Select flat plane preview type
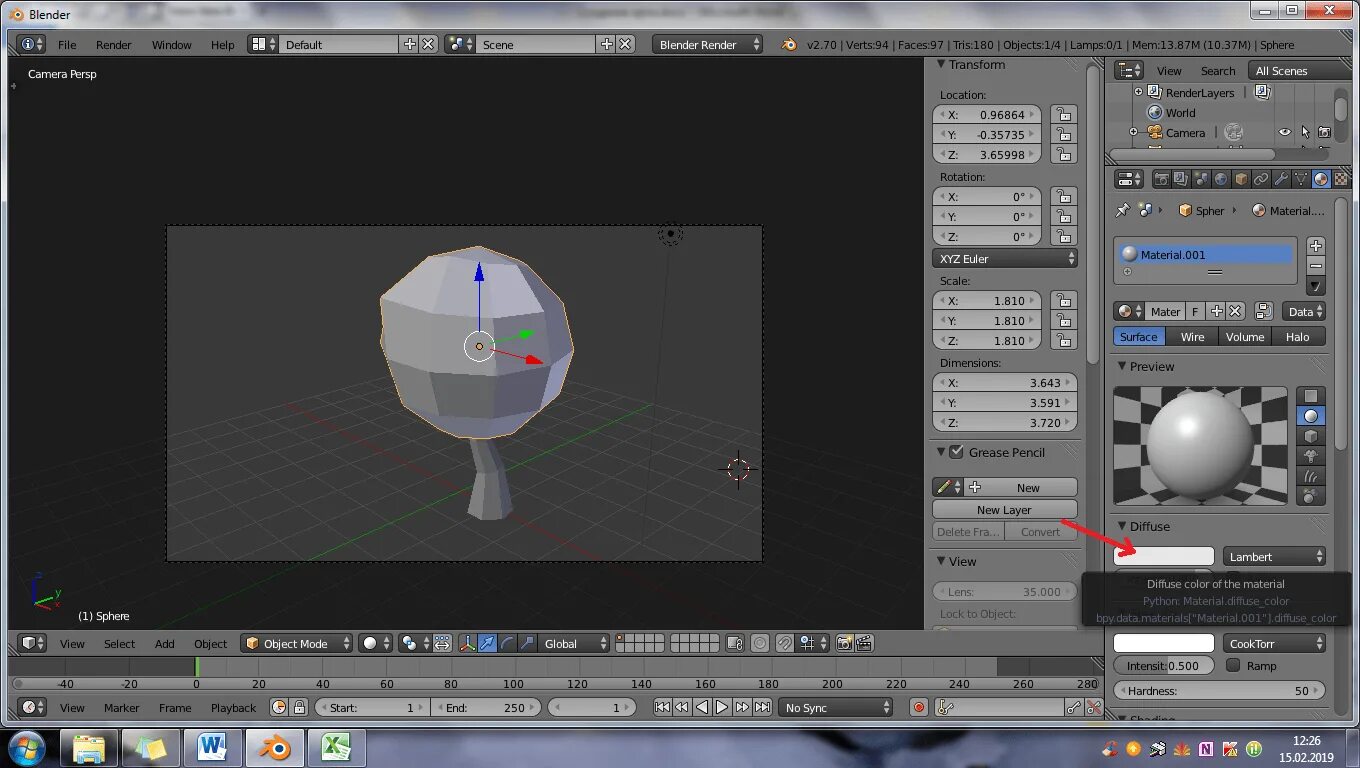 [1310, 396]
